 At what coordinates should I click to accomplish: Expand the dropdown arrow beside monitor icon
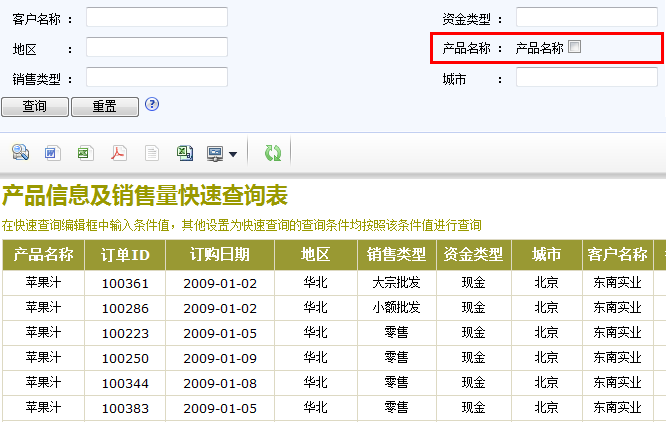click(233, 154)
